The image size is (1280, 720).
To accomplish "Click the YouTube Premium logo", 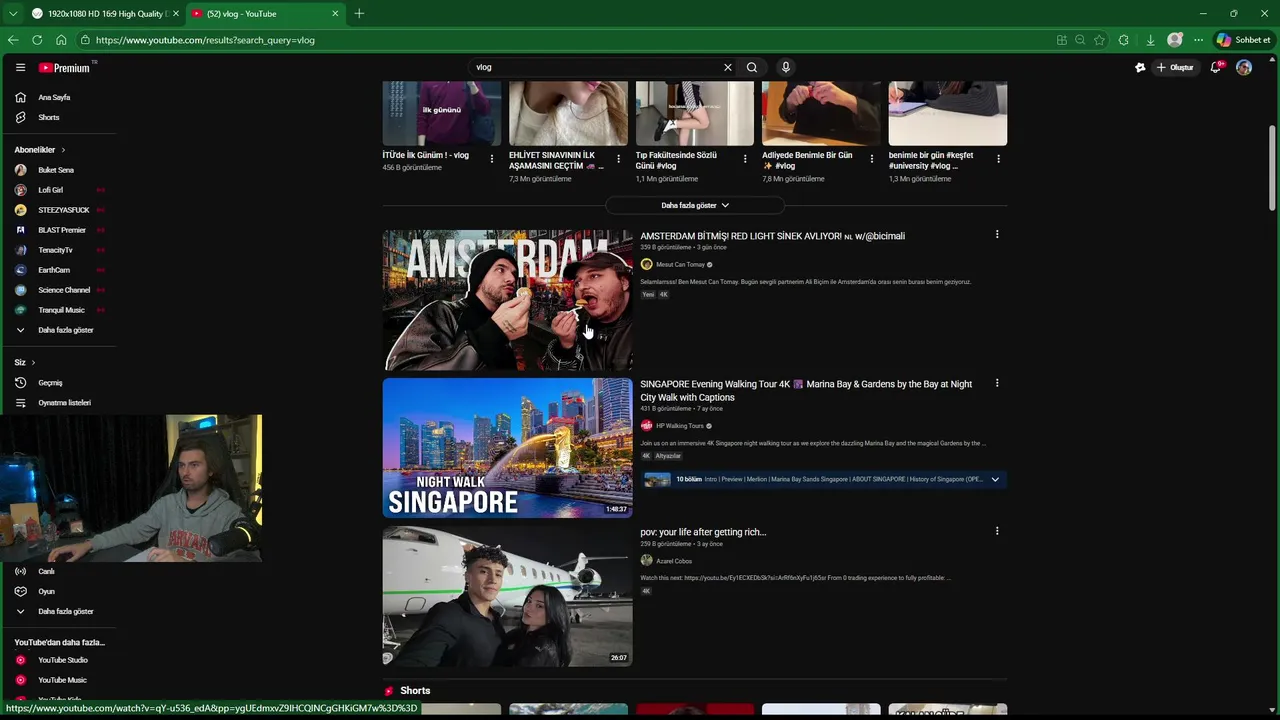I will [66, 67].
